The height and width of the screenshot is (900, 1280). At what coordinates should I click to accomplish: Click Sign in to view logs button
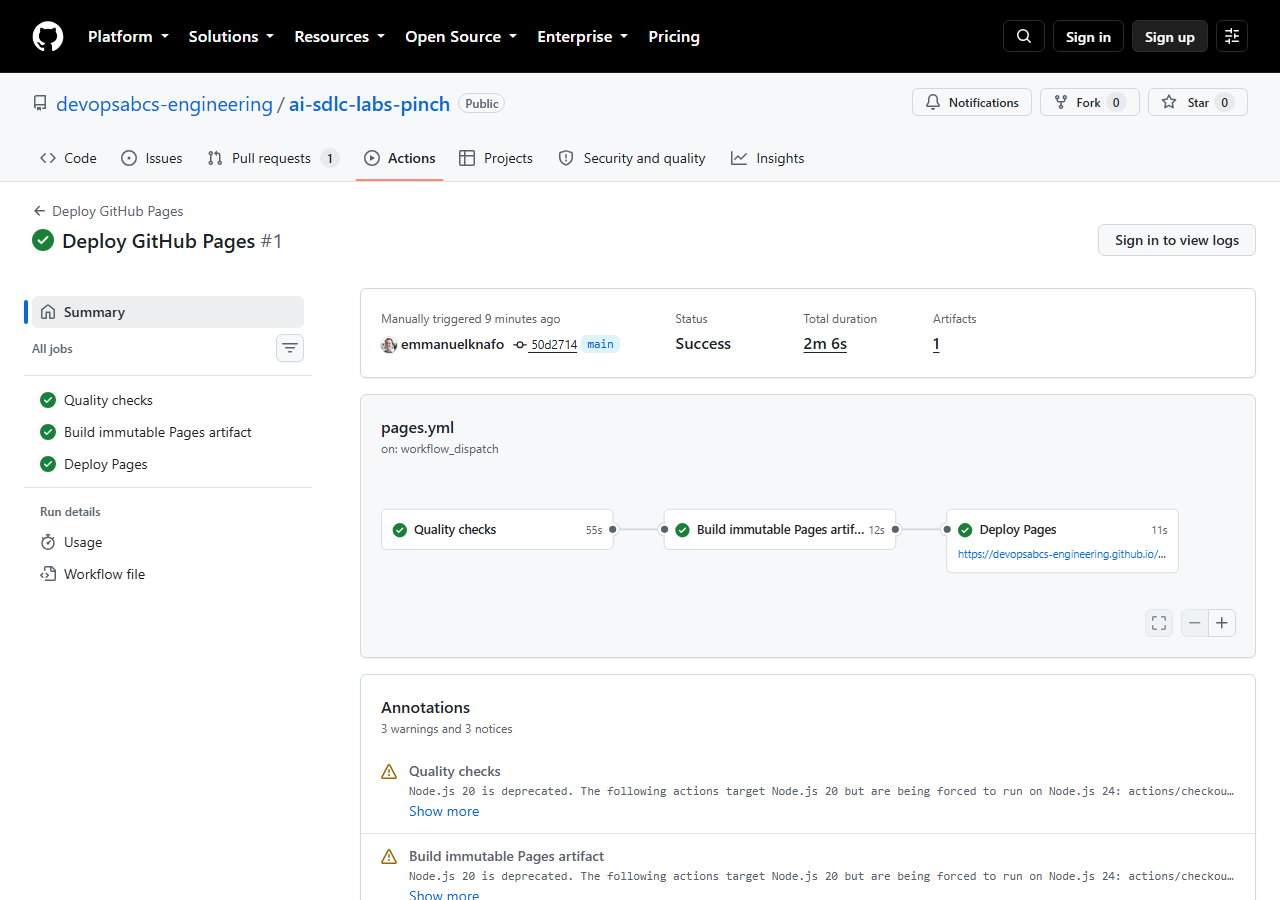click(x=1177, y=240)
